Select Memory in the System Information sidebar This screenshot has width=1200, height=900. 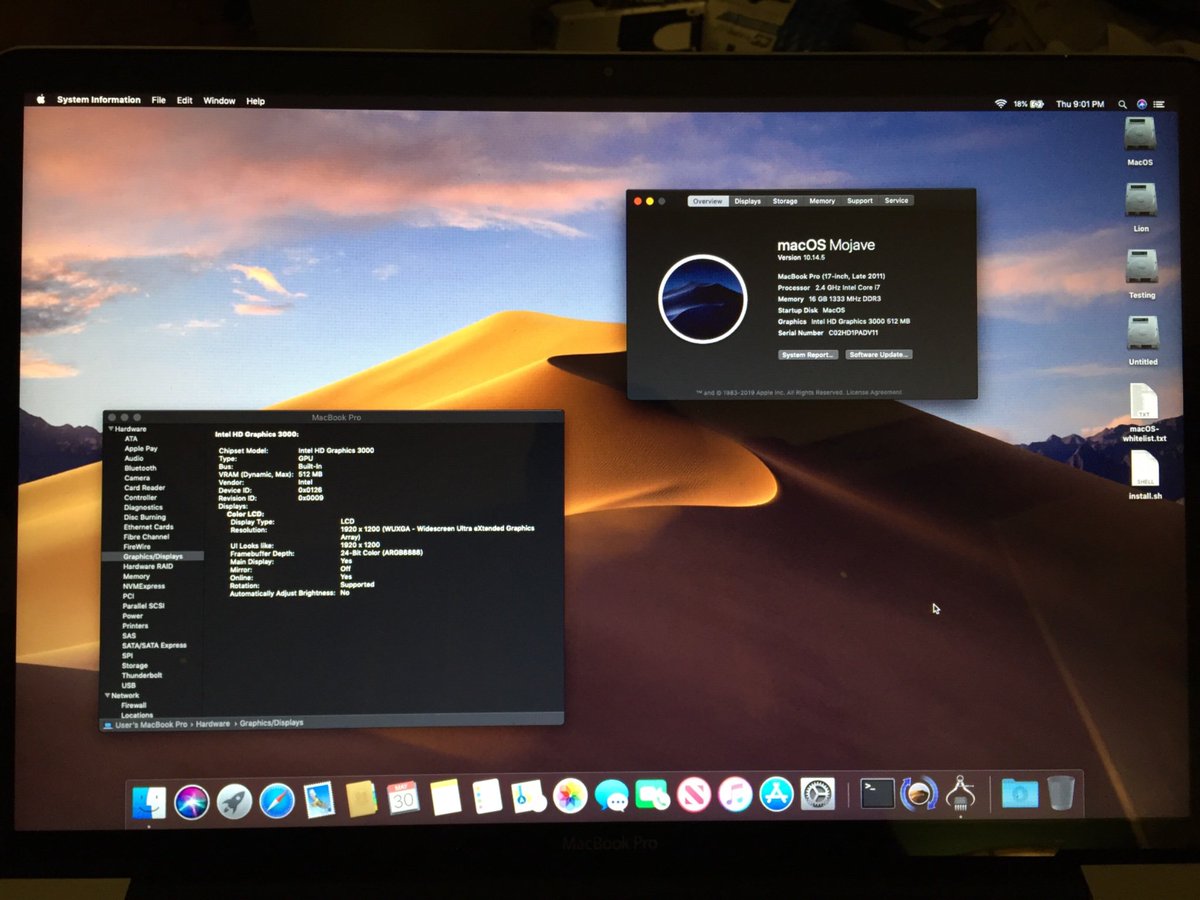coord(136,577)
